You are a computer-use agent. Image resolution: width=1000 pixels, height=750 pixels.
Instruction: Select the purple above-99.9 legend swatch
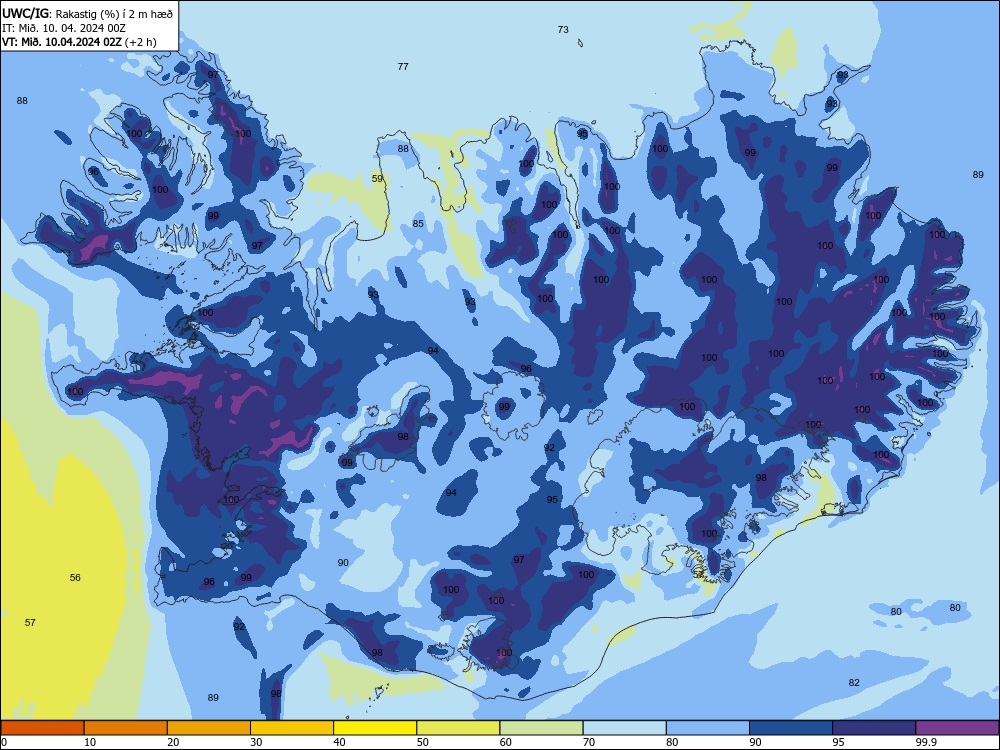[x=957, y=728]
